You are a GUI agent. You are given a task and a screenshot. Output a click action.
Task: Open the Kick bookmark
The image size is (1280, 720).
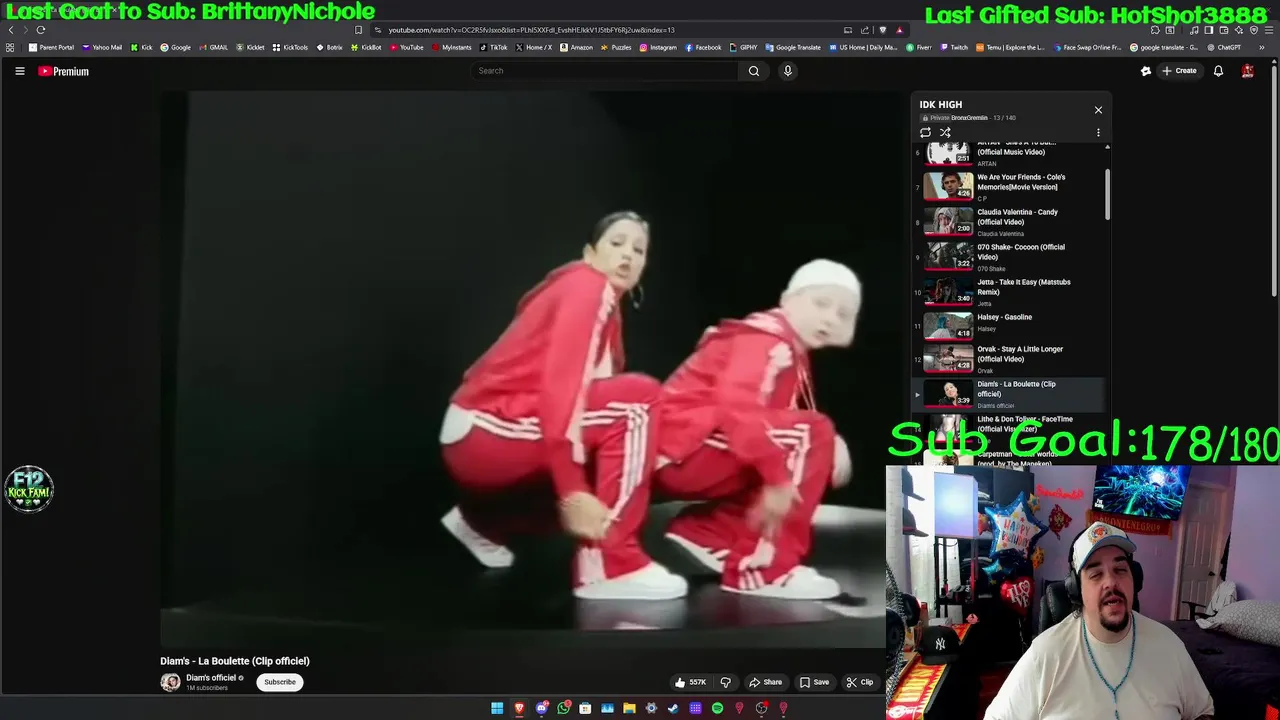point(142,47)
